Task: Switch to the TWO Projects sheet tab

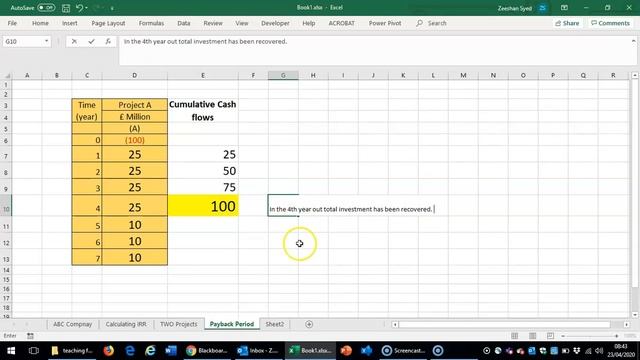Action: pos(178,324)
